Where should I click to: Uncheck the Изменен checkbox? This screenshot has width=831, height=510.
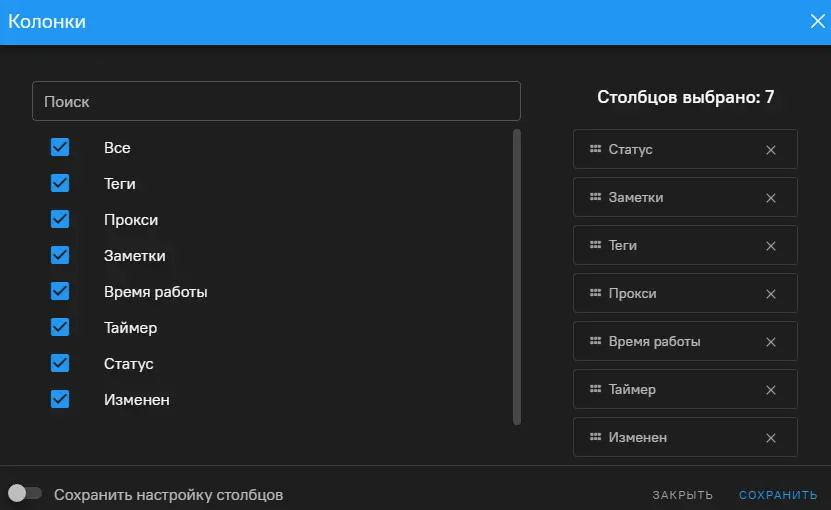(60, 399)
